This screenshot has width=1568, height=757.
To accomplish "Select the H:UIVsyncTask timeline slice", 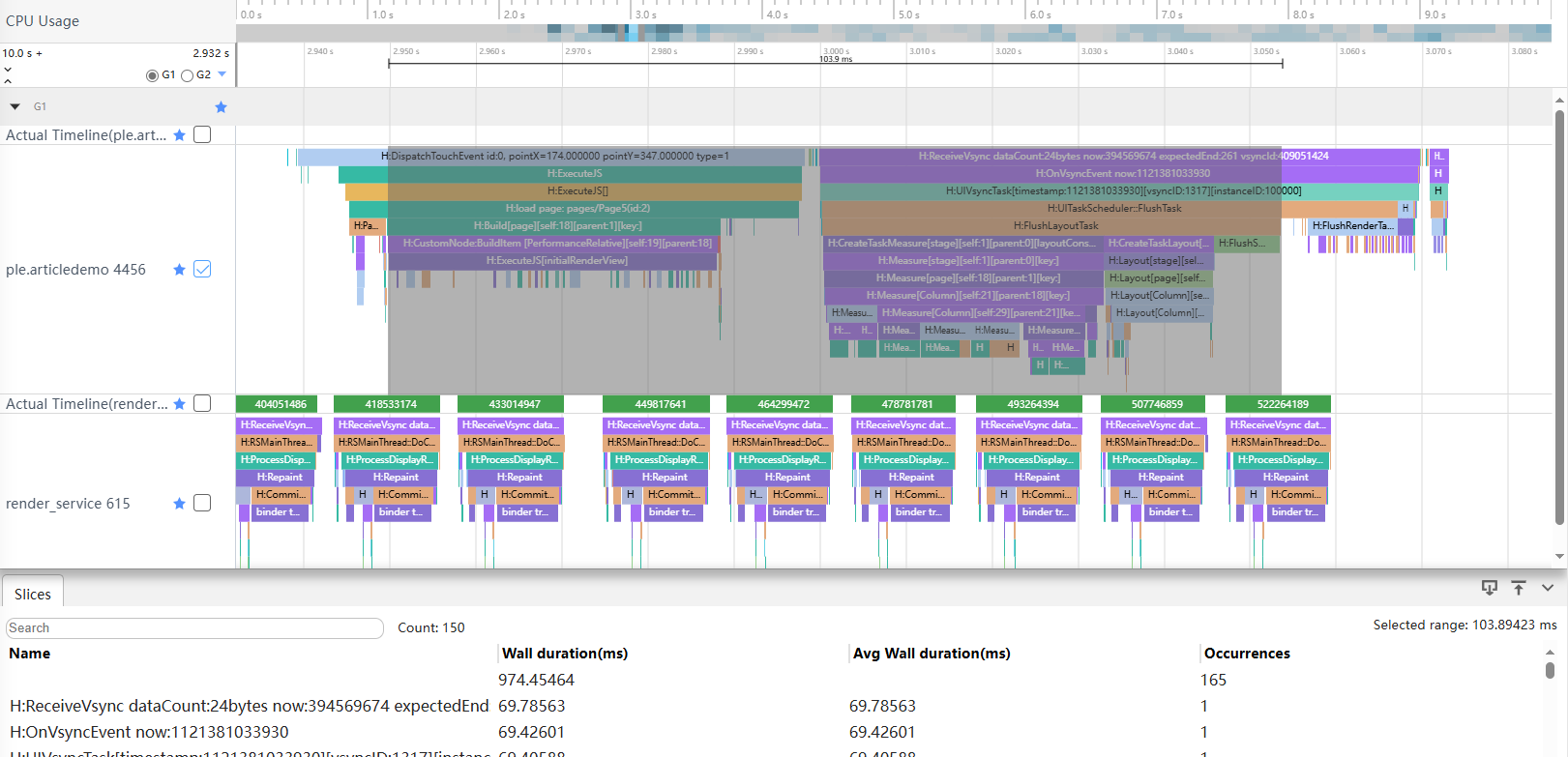I will 1120,190.
